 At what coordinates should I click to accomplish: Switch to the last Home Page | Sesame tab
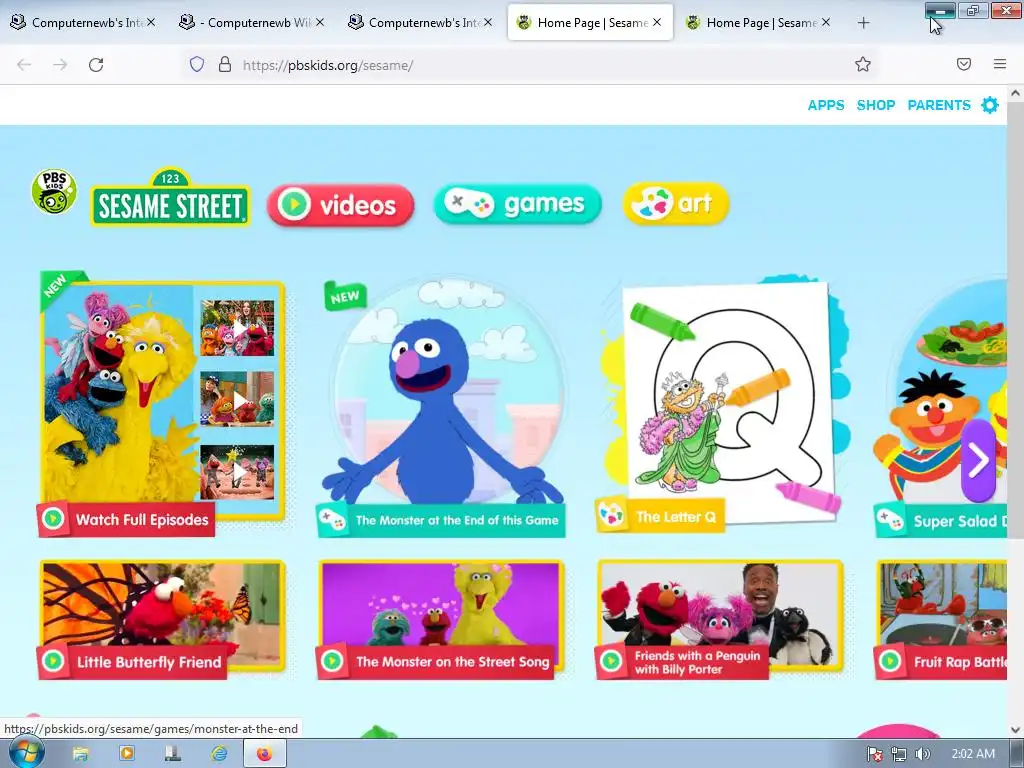(759, 22)
